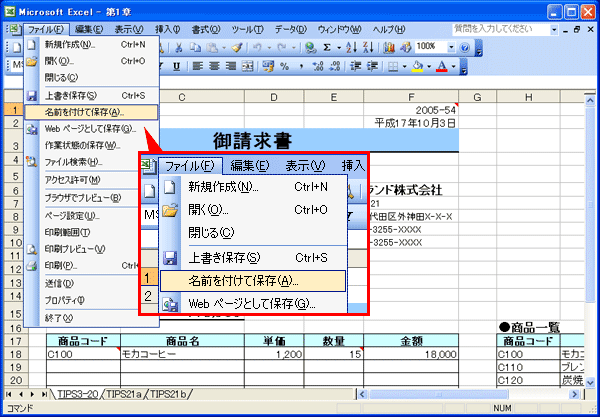Choose 名前を付けて保存(A) in File menu
The width and height of the screenshot is (600, 417).
click(91, 112)
